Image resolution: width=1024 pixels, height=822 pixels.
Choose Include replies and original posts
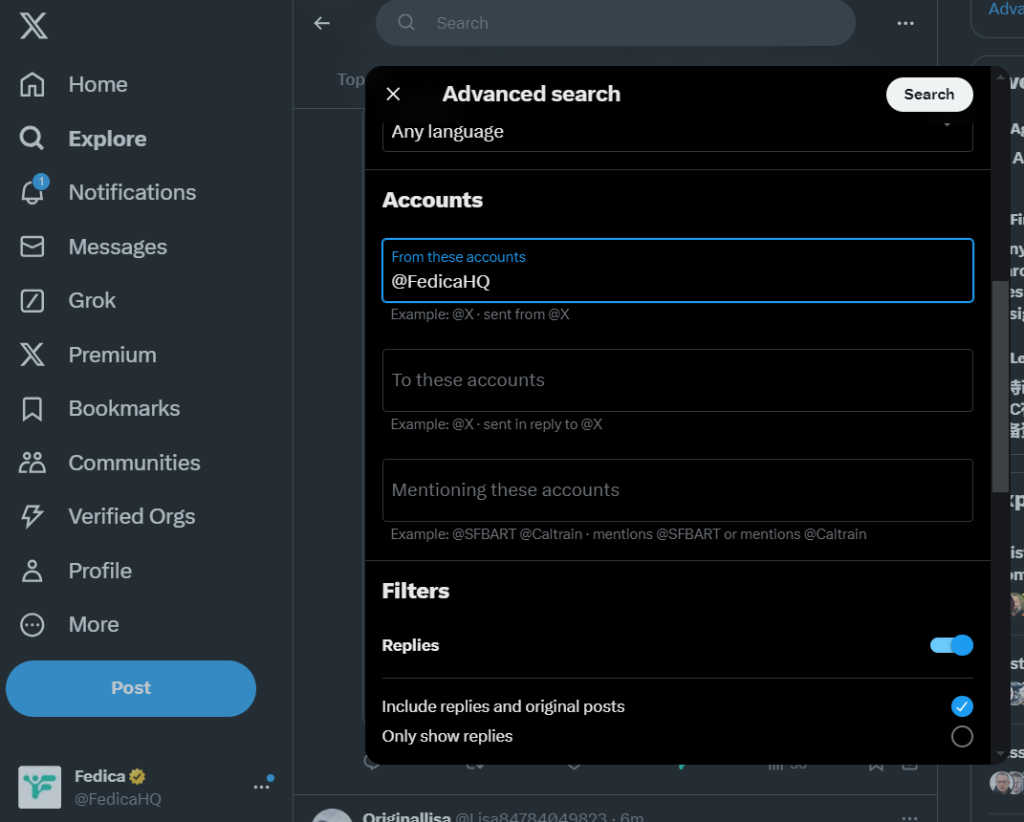[962, 706]
